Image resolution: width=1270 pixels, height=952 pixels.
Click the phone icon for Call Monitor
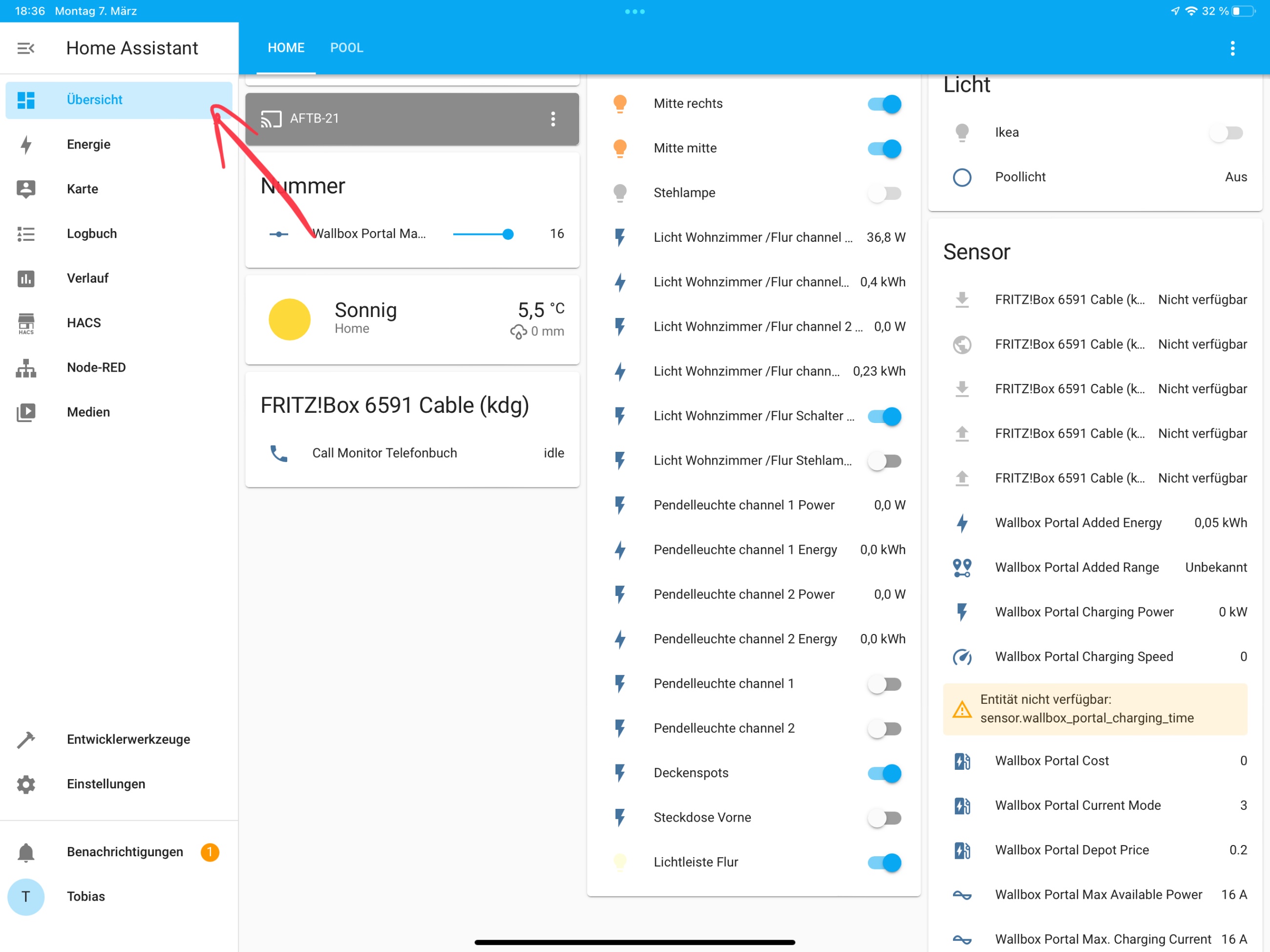(x=279, y=454)
